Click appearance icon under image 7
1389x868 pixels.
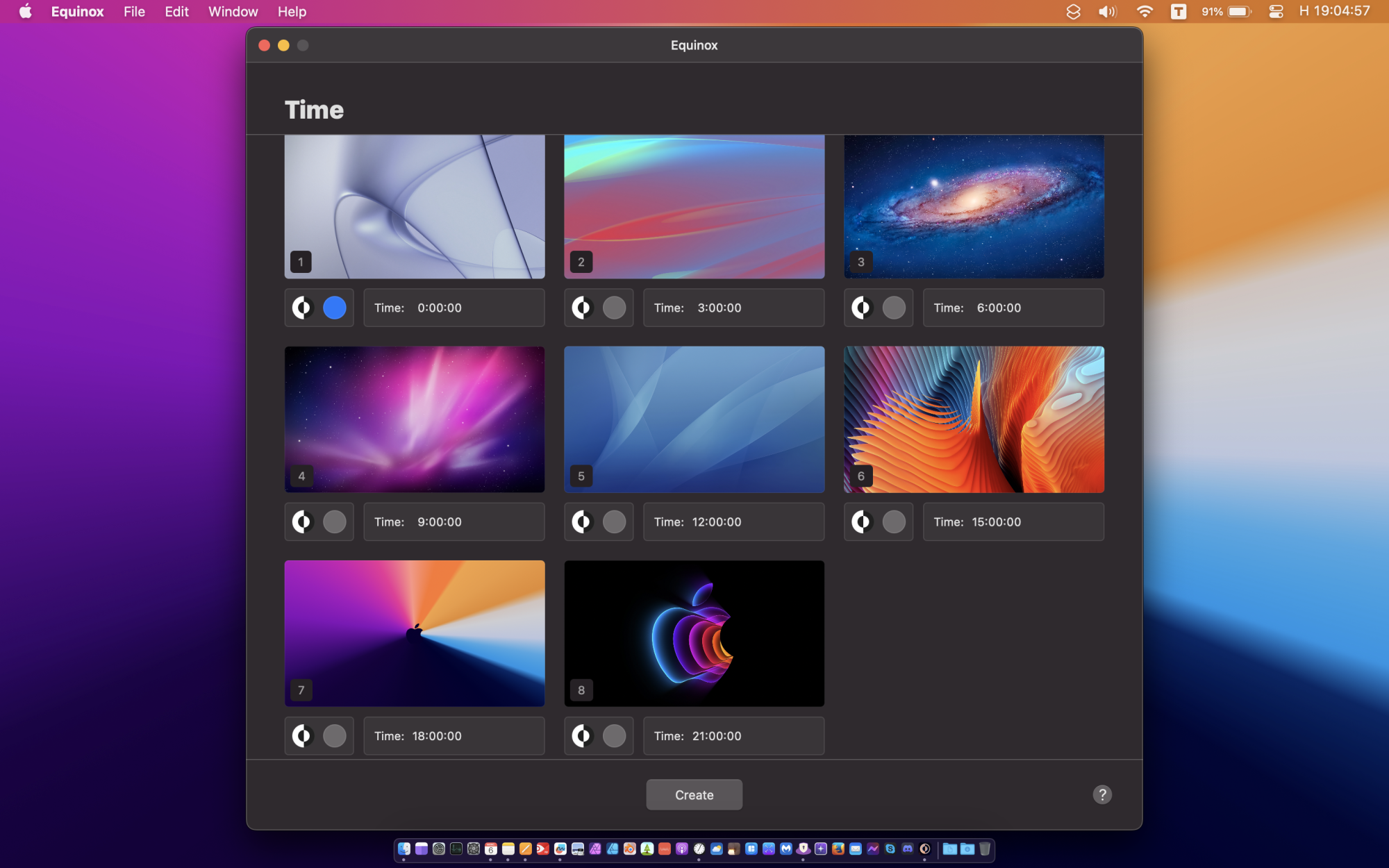pyautogui.click(x=302, y=735)
